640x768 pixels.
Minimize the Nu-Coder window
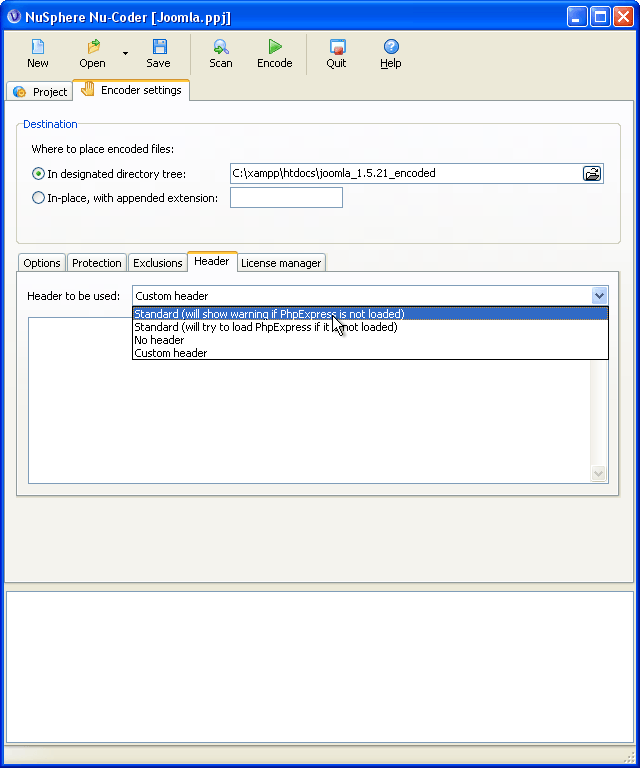click(x=577, y=17)
